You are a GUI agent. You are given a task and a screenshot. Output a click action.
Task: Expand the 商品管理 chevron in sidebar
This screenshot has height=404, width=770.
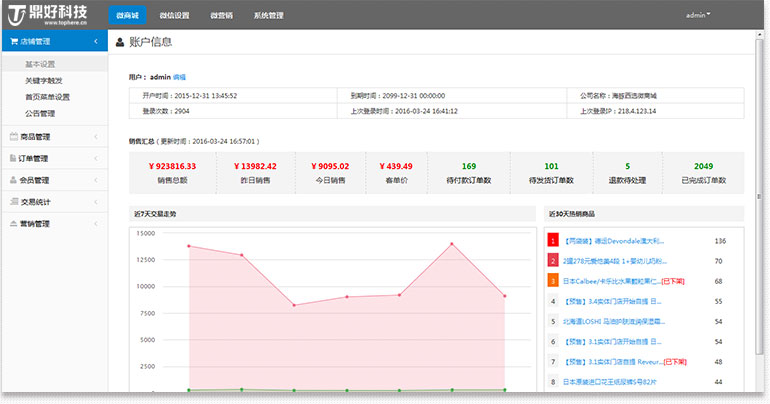[95, 137]
